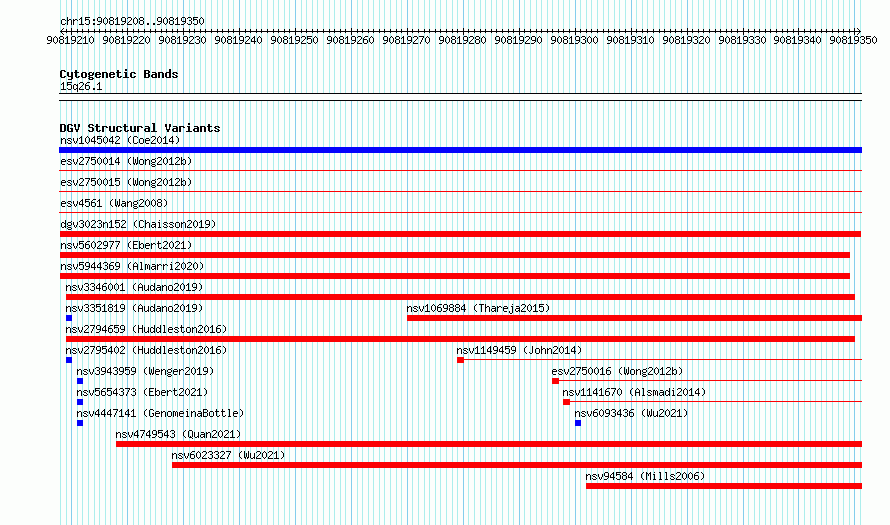Click the Cytogenetic Bands track title

click(x=119, y=74)
